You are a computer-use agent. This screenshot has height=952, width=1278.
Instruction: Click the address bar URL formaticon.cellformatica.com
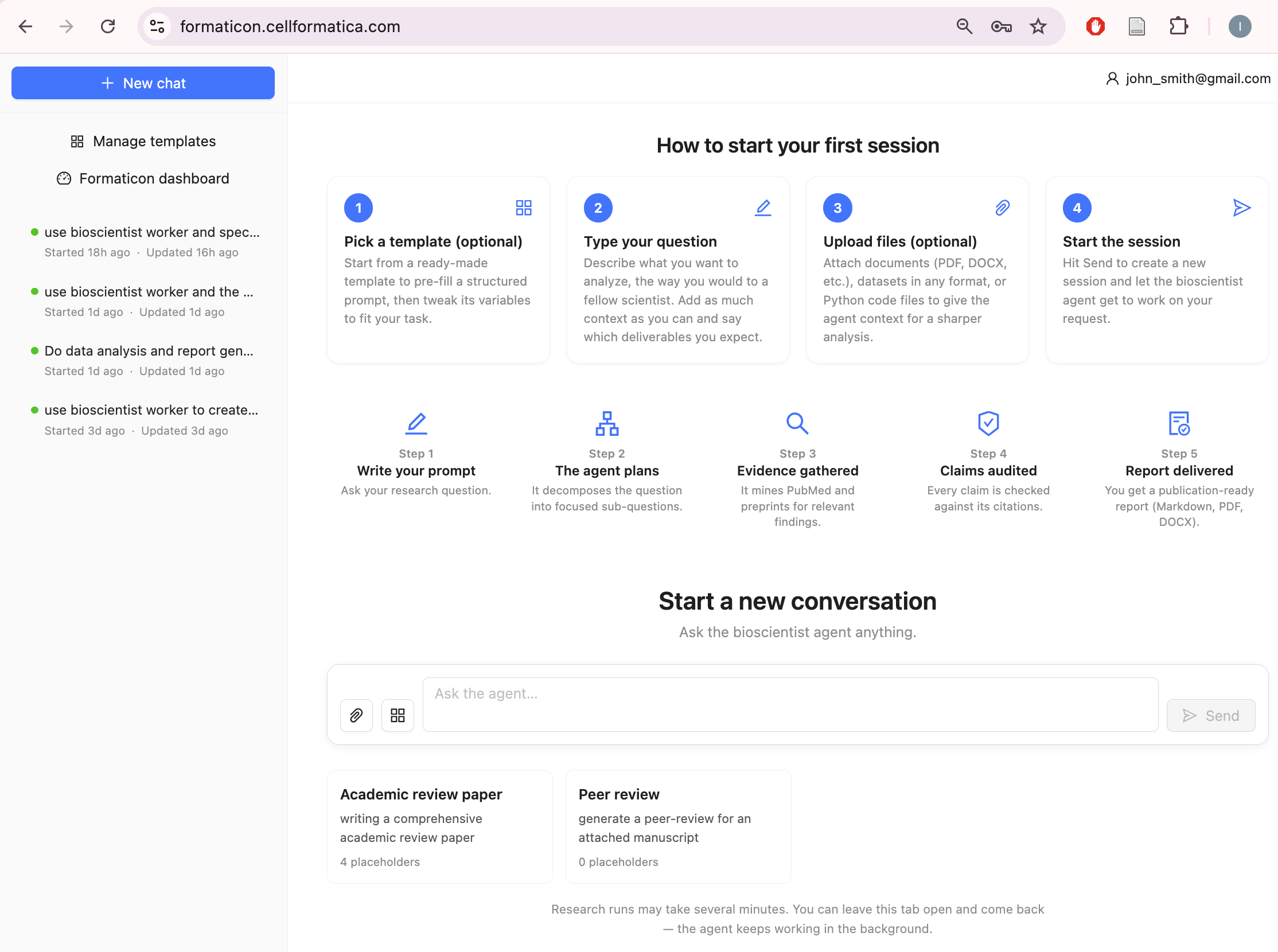pos(290,26)
